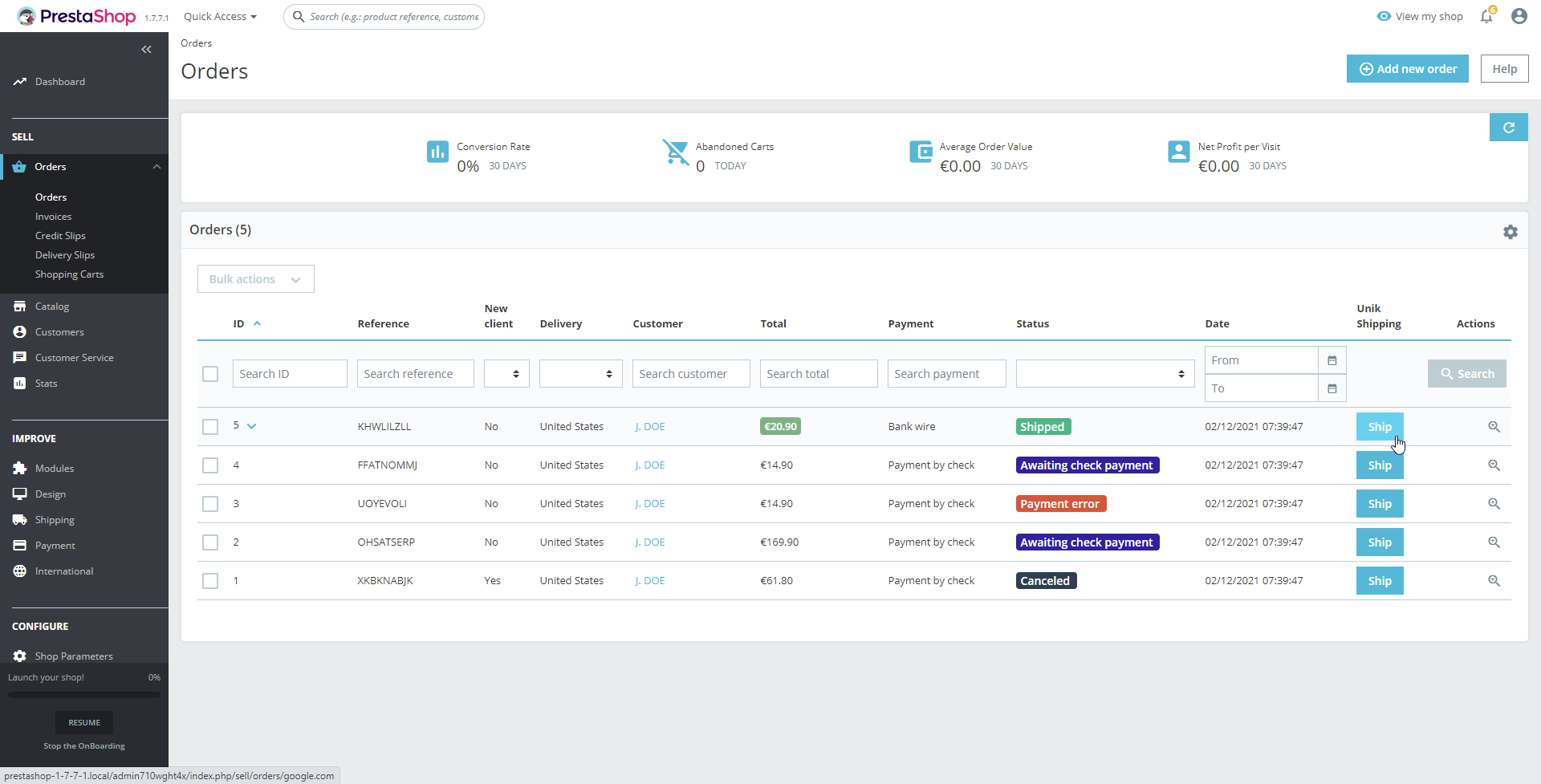Select all orders header checkbox

point(210,374)
